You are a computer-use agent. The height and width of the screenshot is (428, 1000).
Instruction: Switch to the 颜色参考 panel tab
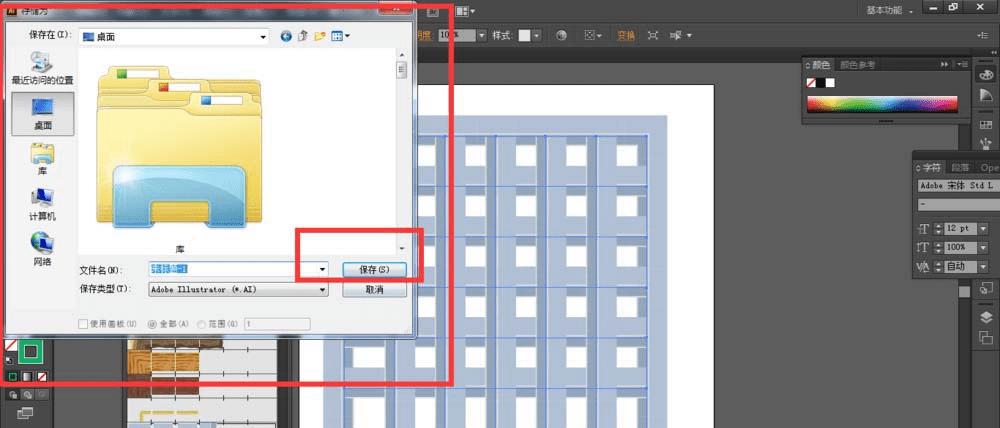pos(858,65)
